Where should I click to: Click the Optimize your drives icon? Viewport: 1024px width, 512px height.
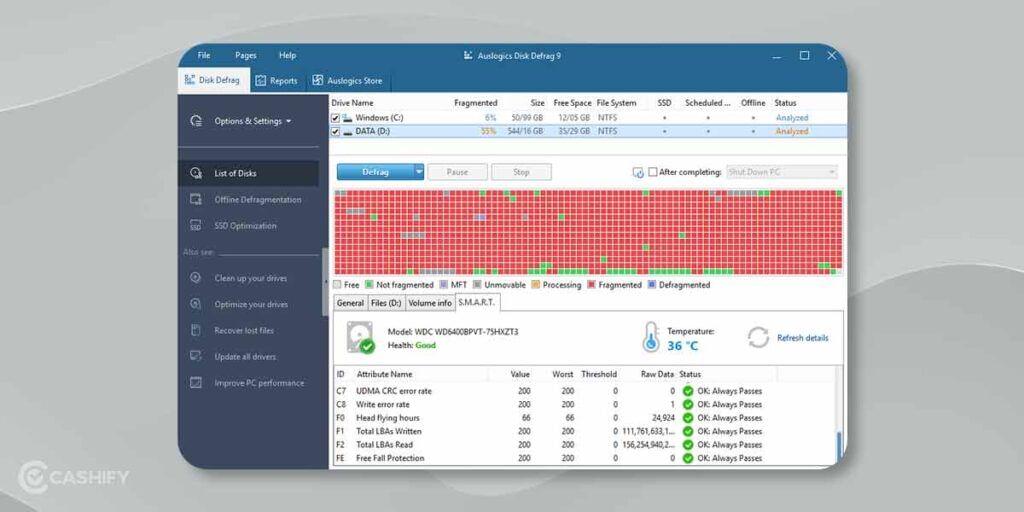click(x=195, y=304)
